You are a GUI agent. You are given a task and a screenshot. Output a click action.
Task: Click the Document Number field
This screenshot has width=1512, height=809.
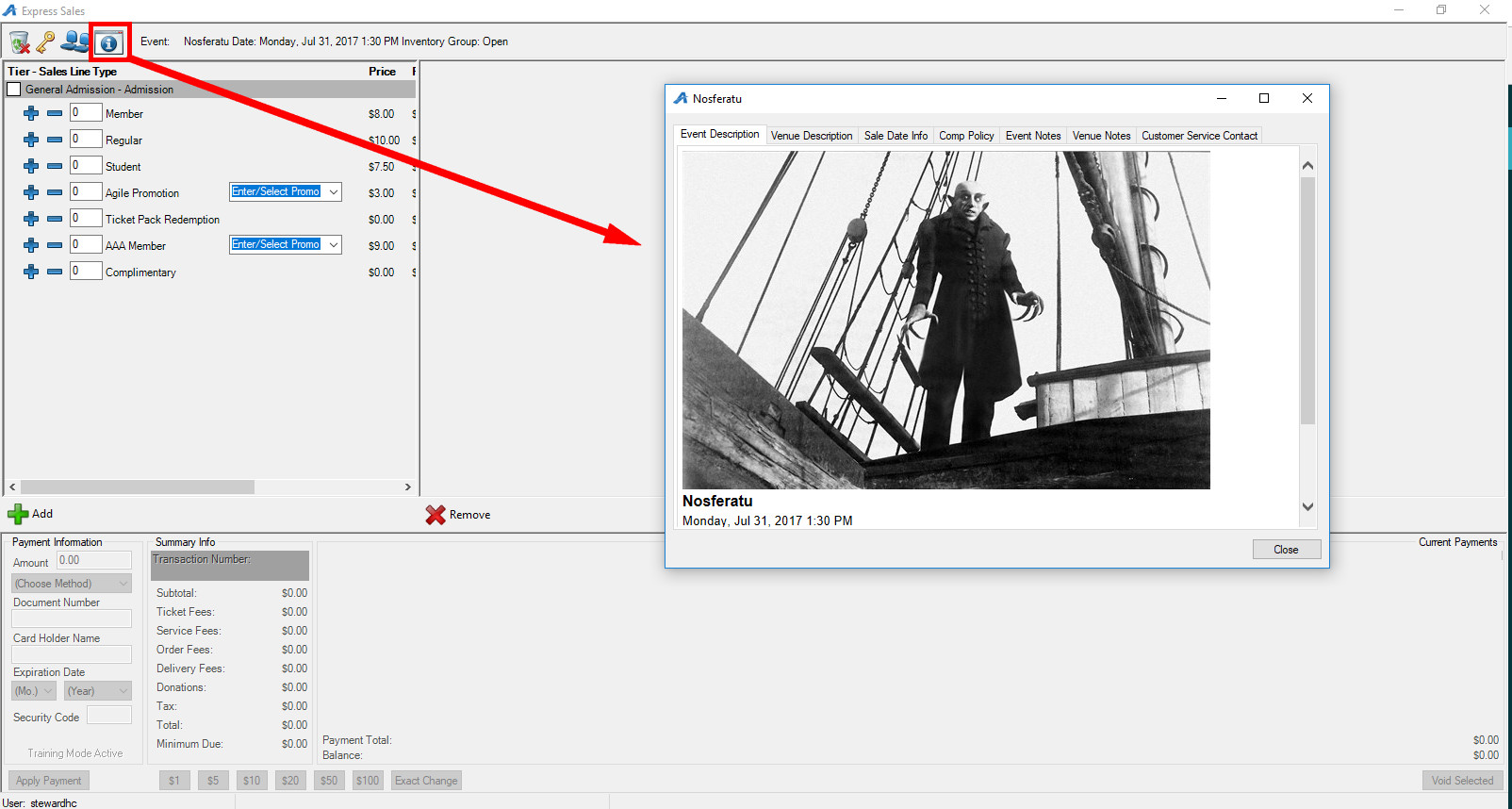pyautogui.click(x=72, y=619)
